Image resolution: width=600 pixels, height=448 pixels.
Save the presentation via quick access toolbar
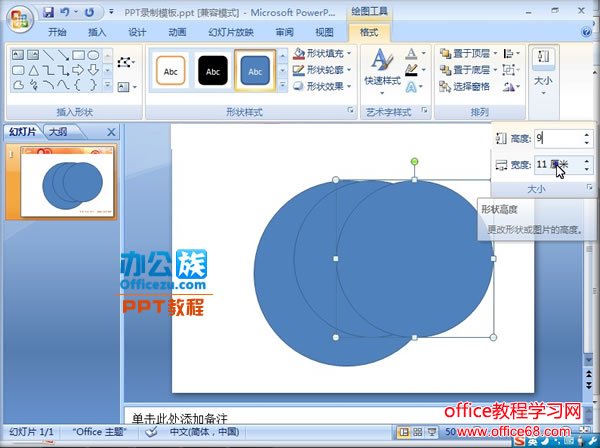tap(49, 12)
